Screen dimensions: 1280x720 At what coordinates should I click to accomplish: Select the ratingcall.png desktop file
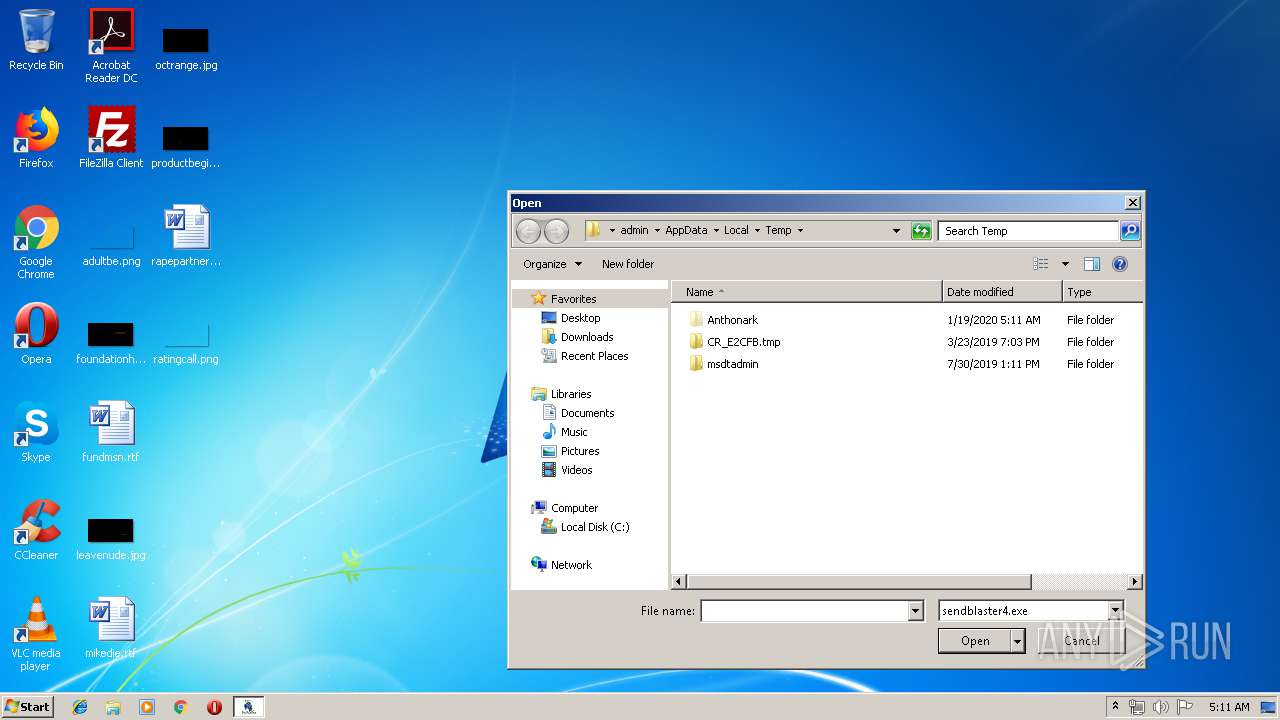(x=186, y=340)
